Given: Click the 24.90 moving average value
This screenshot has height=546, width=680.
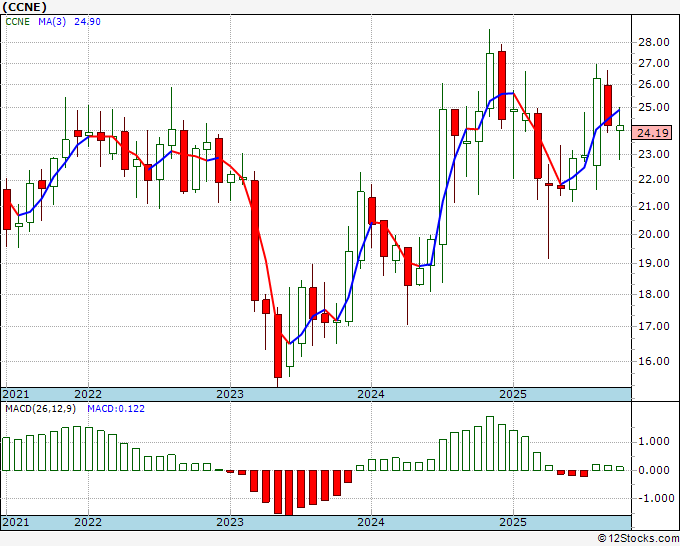Looking at the screenshot, I should tap(87, 21).
